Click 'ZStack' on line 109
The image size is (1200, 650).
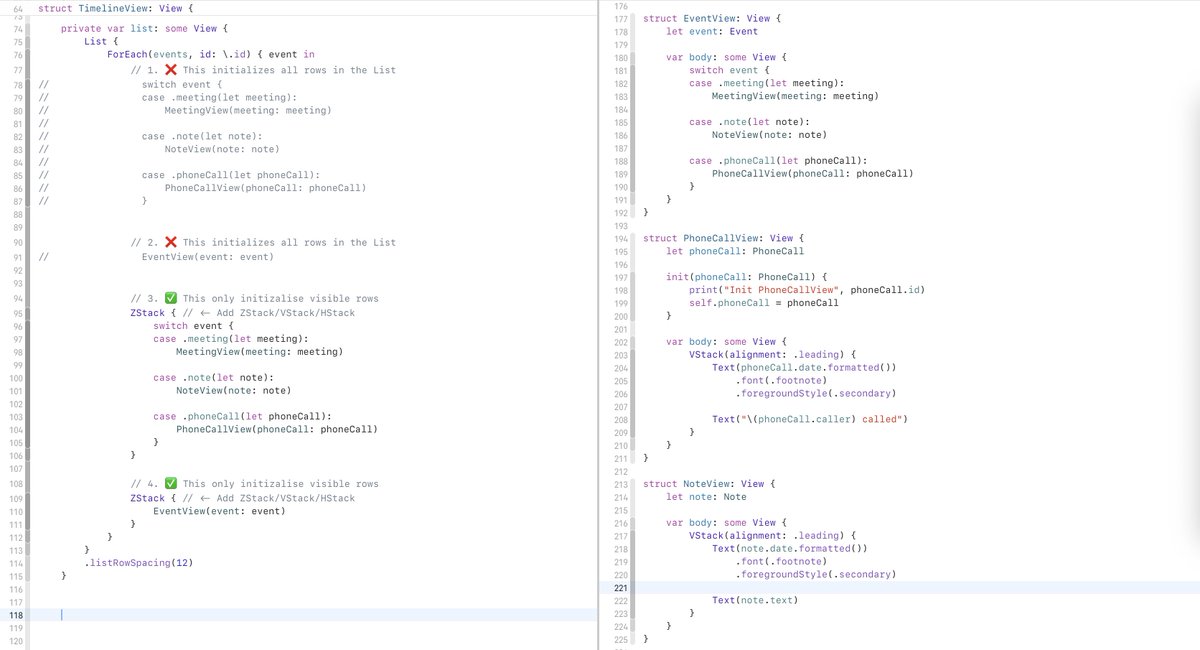(x=148, y=498)
